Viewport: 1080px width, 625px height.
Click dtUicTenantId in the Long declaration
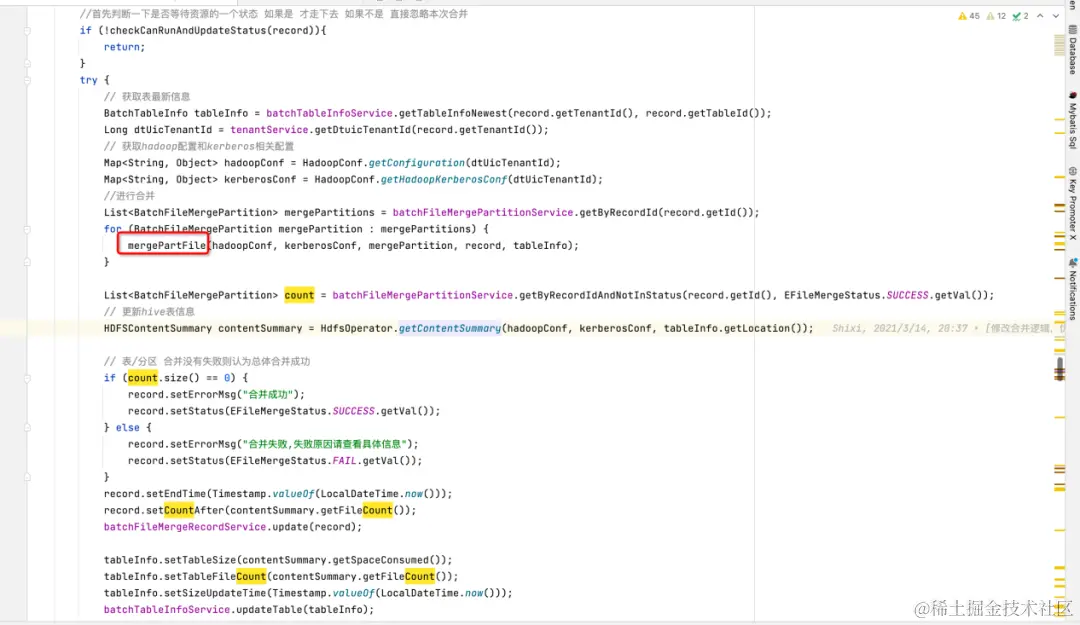[x=173, y=130]
